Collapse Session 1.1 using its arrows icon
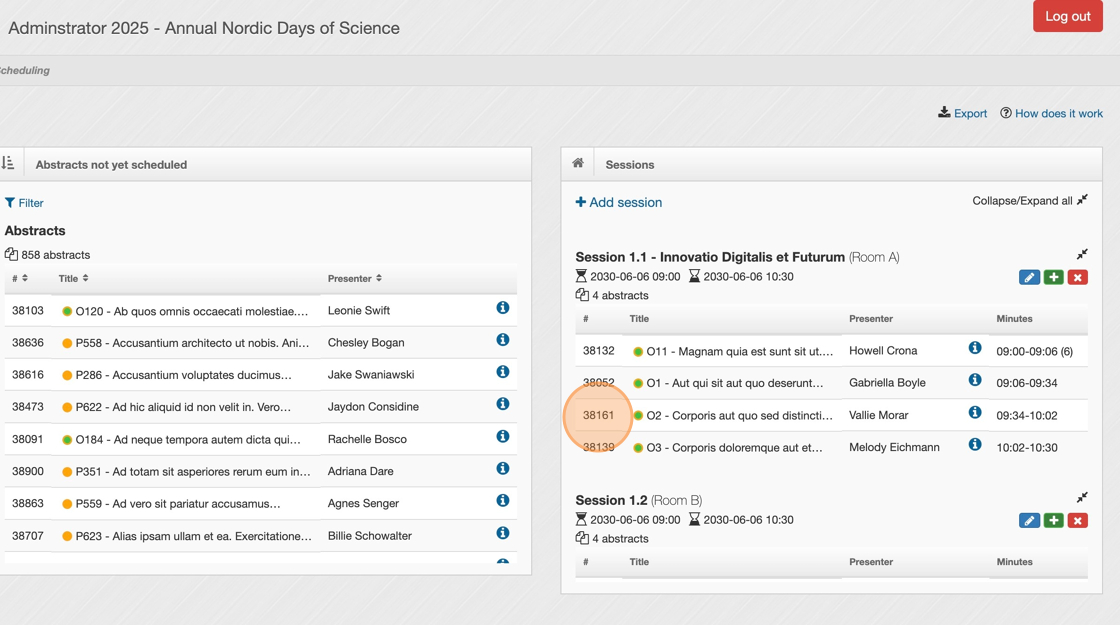1120x625 pixels. [1082, 254]
